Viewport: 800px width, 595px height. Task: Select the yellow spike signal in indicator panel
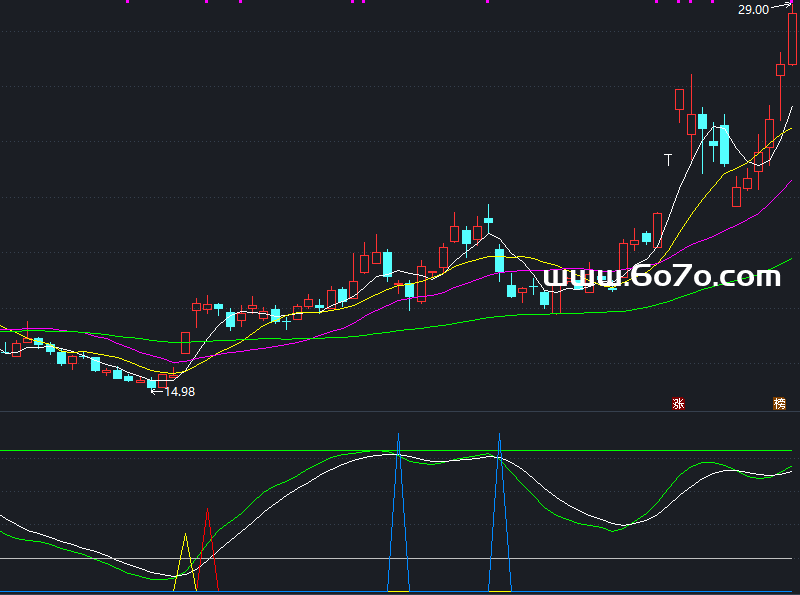pos(186,550)
